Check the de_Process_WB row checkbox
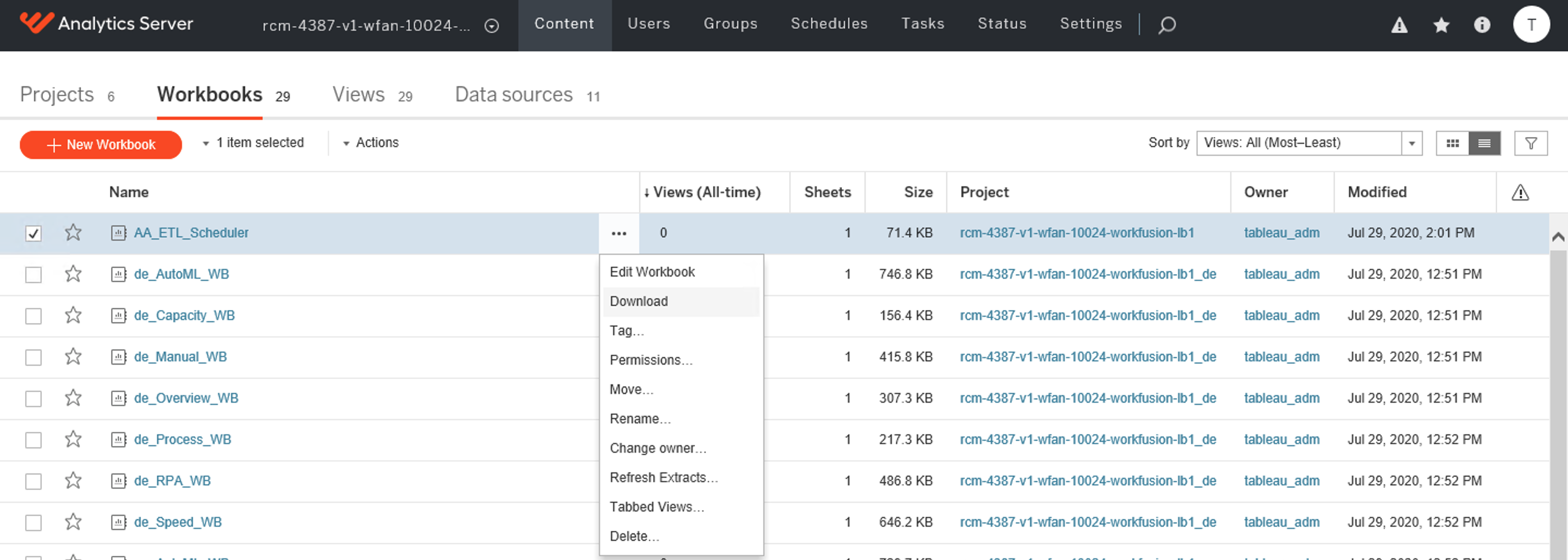1568x560 pixels. pyautogui.click(x=33, y=440)
